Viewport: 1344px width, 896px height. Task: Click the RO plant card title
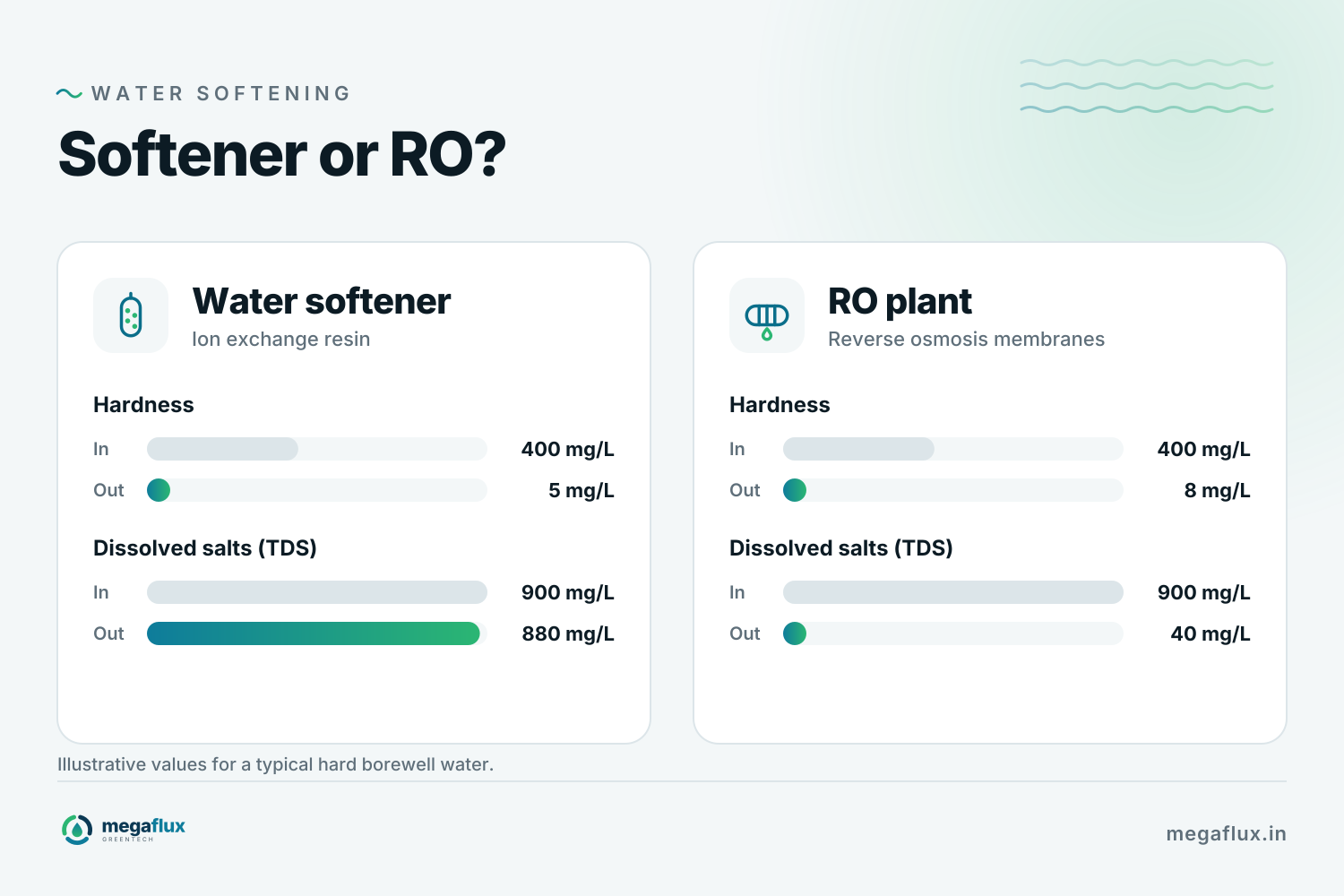coord(900,301)
